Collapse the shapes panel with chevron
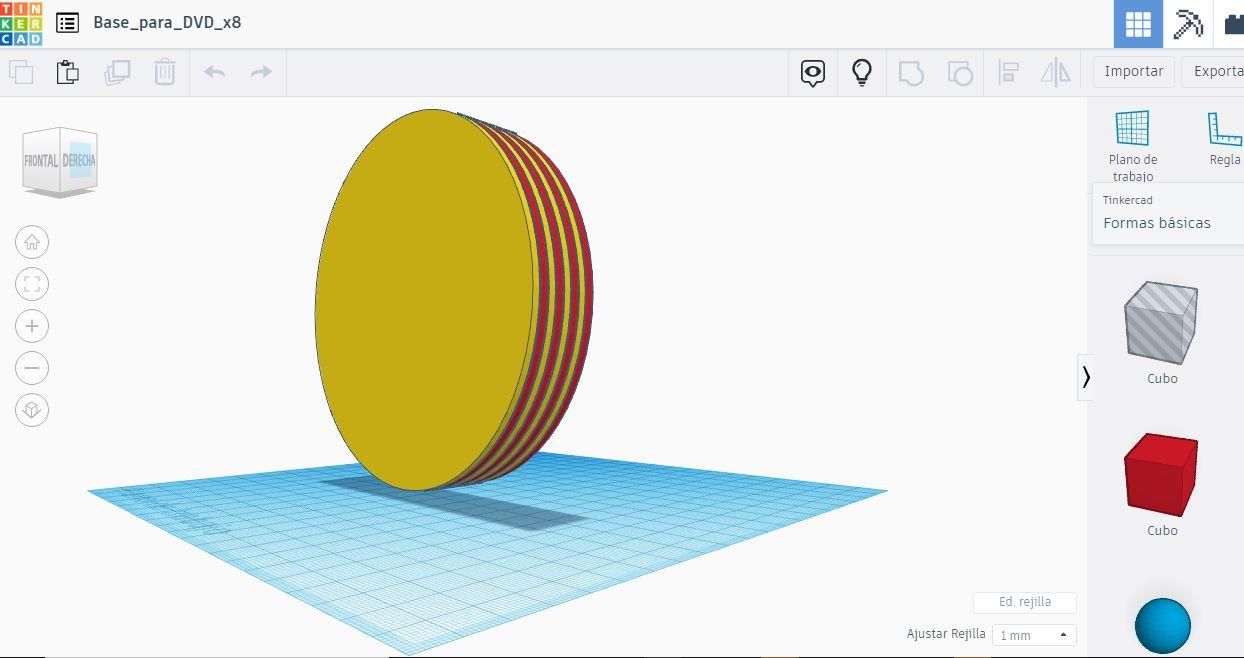 coord(1085,377)
